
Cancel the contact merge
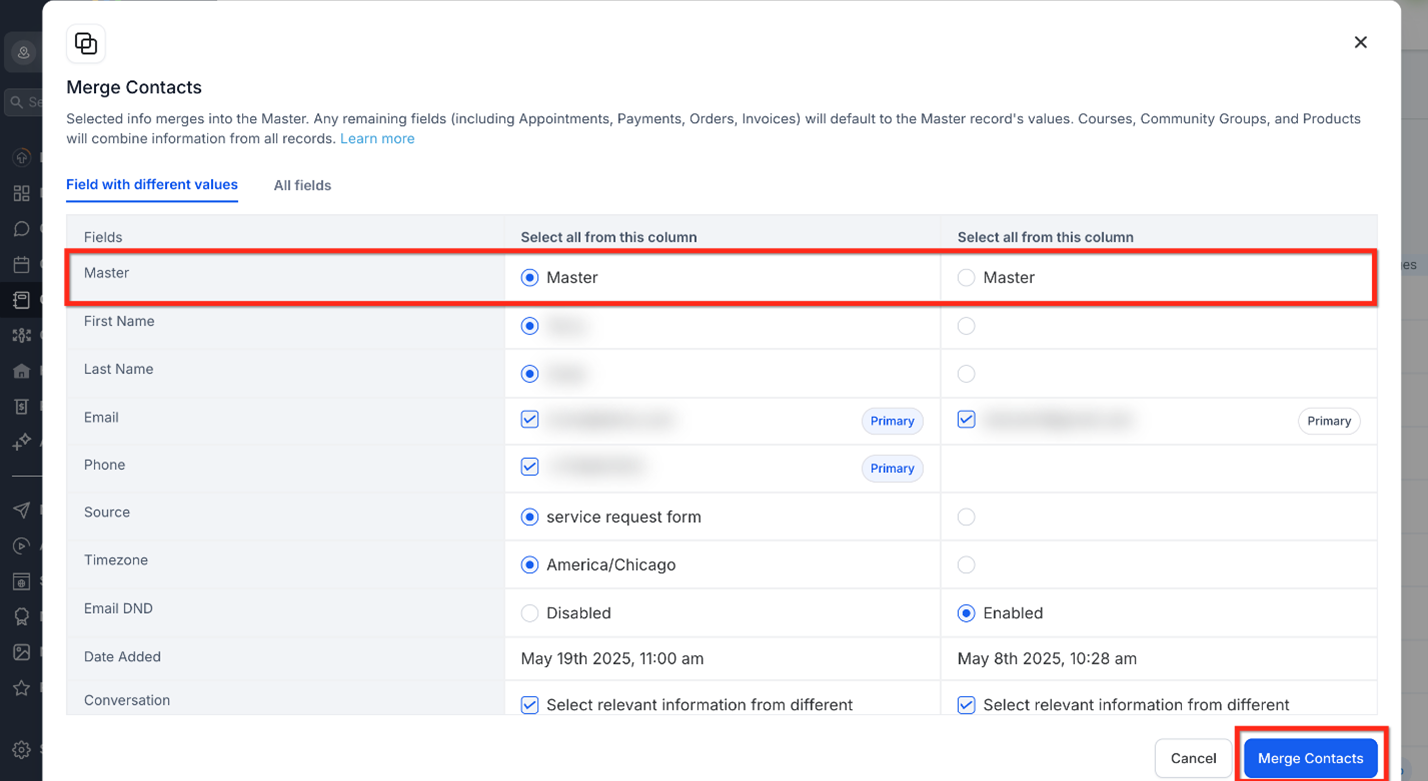[1193, 758]
